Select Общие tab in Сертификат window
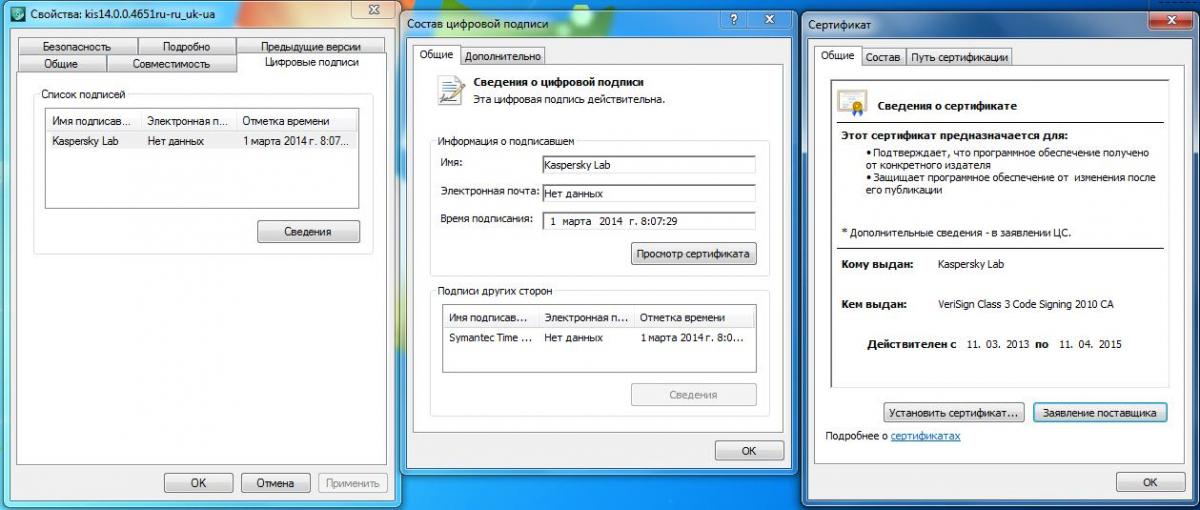The image size is (1200, 510). tap(838, 56)
